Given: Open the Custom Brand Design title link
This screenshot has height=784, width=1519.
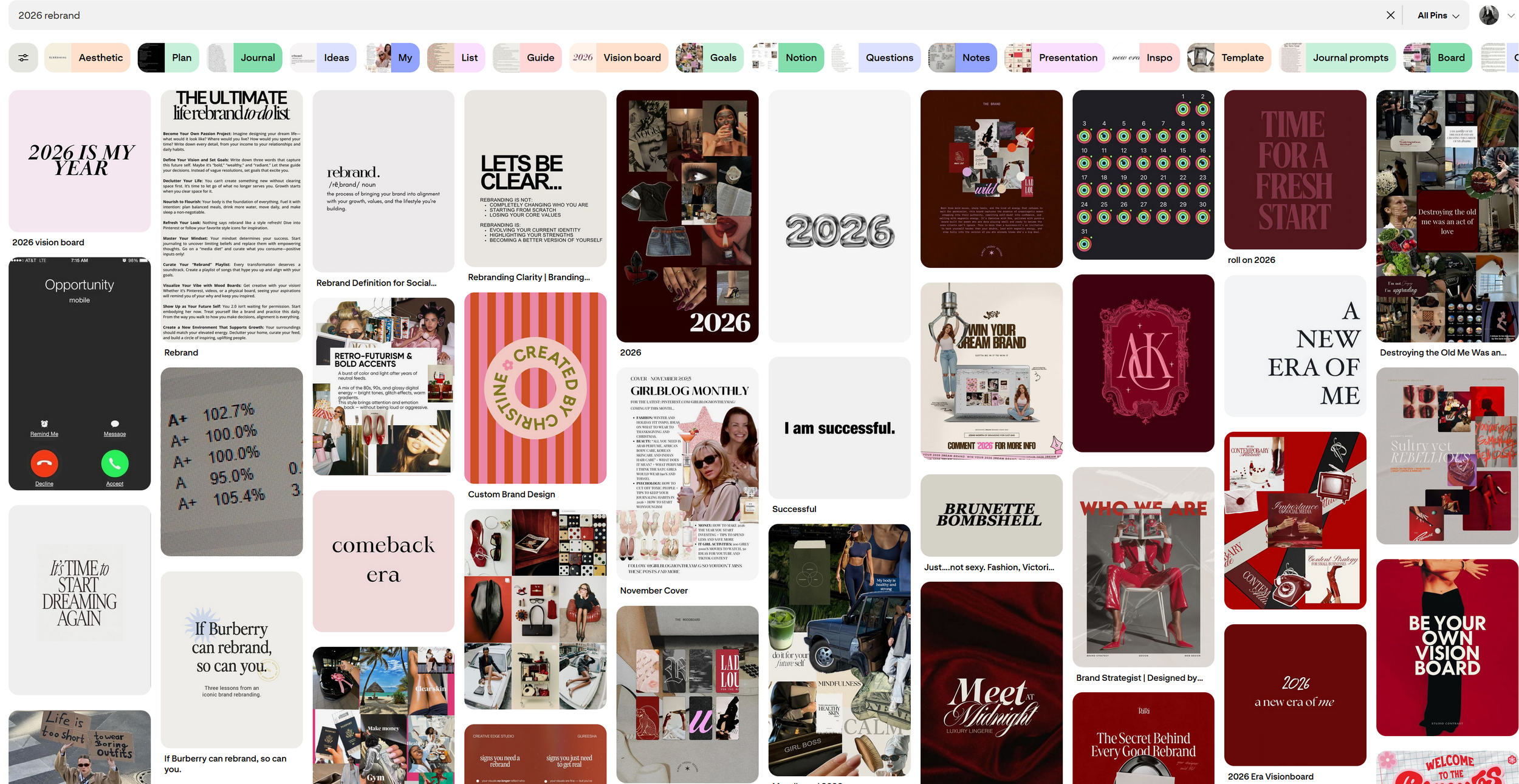Looking at the screenshot, I should pos(511,494).
